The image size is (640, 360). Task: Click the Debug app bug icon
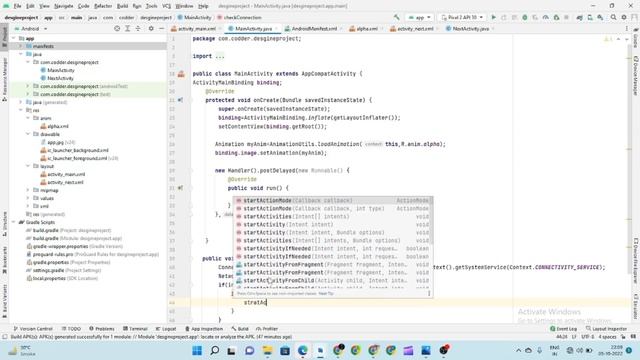pyautogui.click(x=525, y=18)
